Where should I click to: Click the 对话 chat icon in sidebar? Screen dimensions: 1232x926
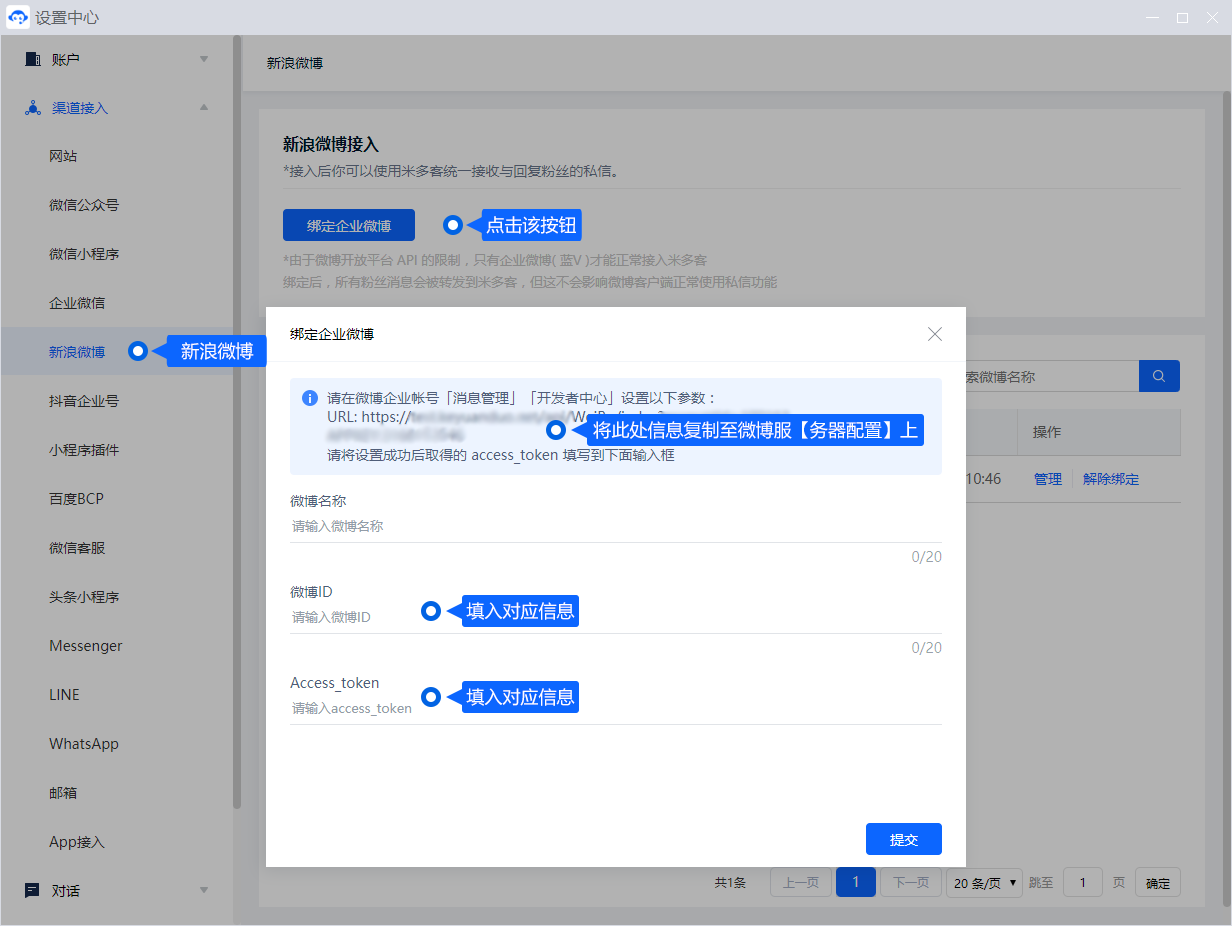pos(32,890)
